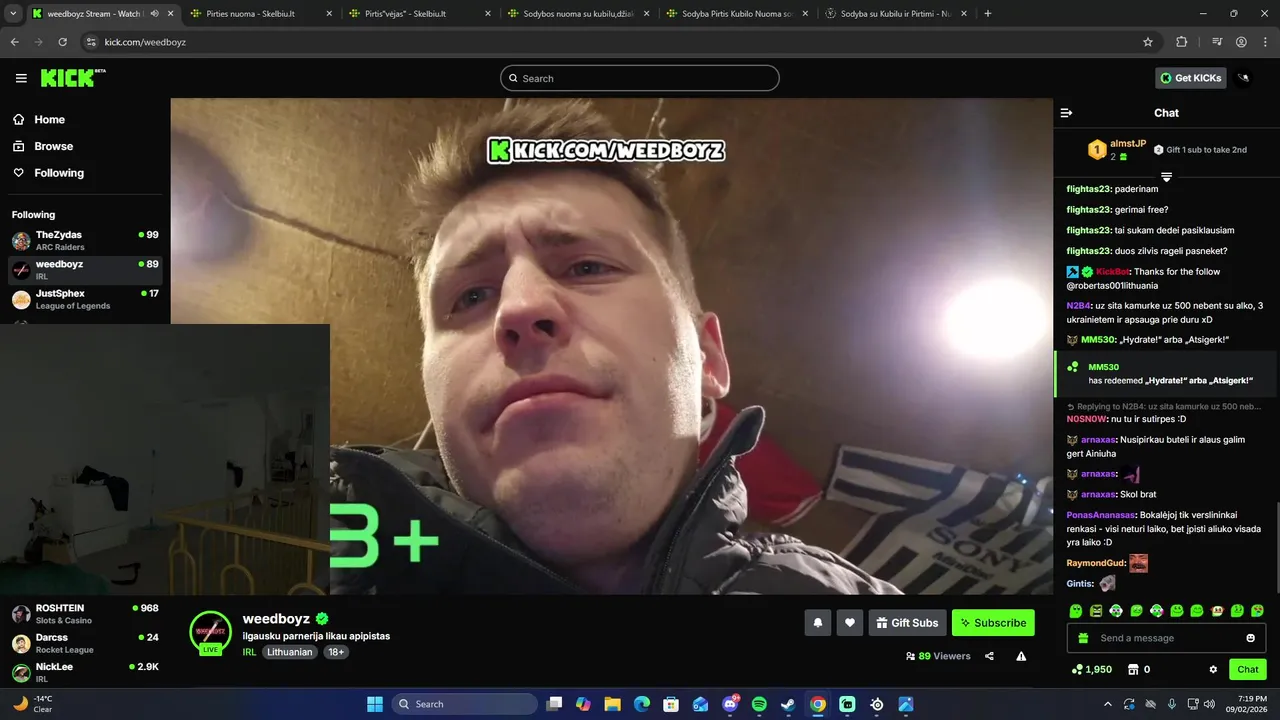Open the KICKs shop icon
1280x720 pixels.
1133,669
